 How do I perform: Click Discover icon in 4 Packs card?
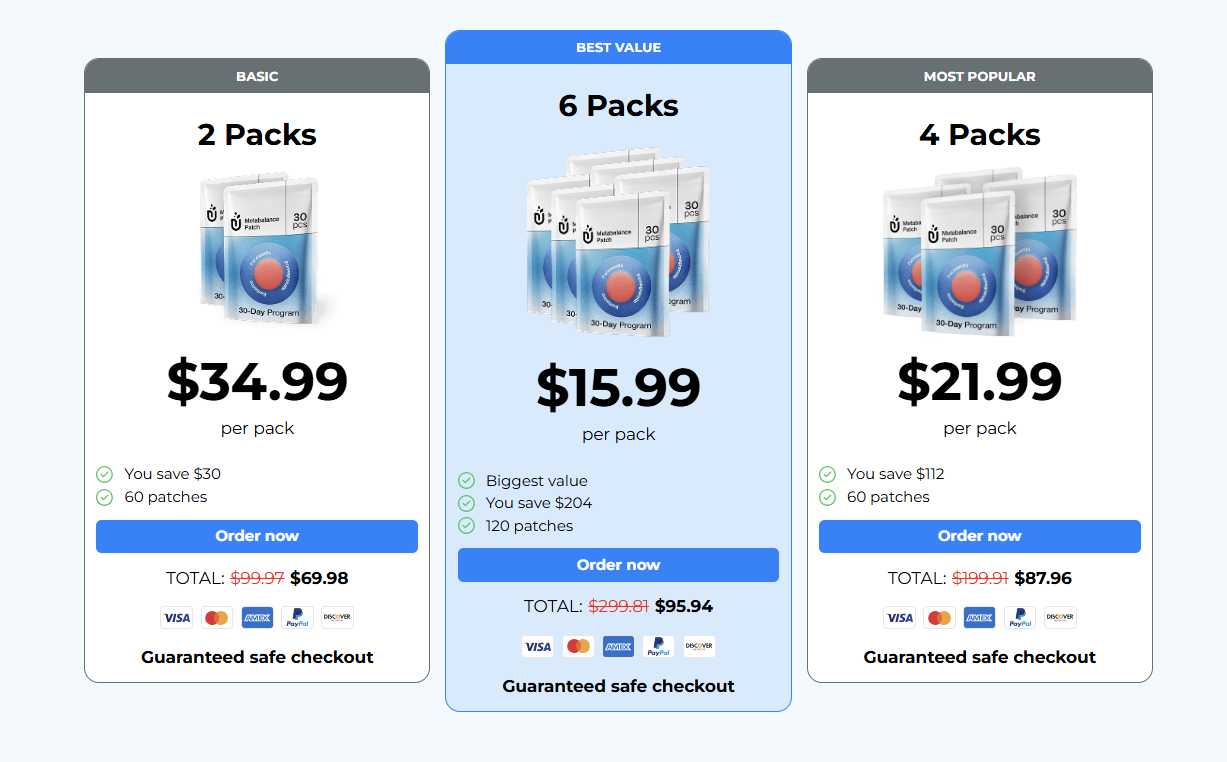(1060, 618)
